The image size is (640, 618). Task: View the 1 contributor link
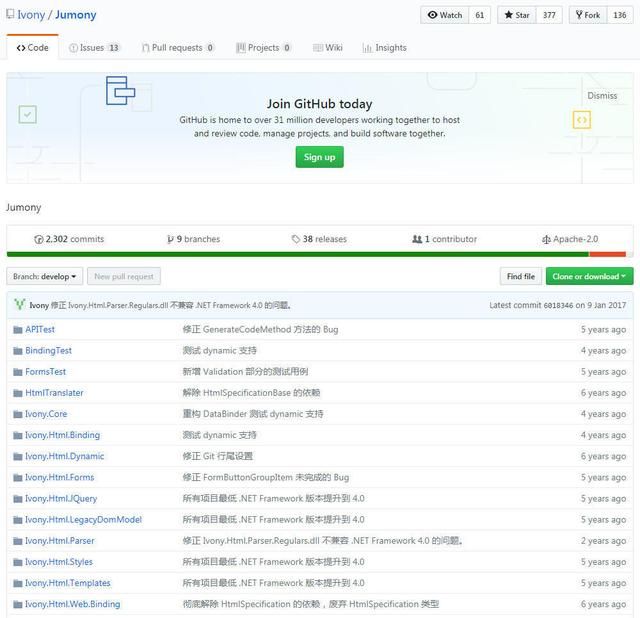click(444, 239)
